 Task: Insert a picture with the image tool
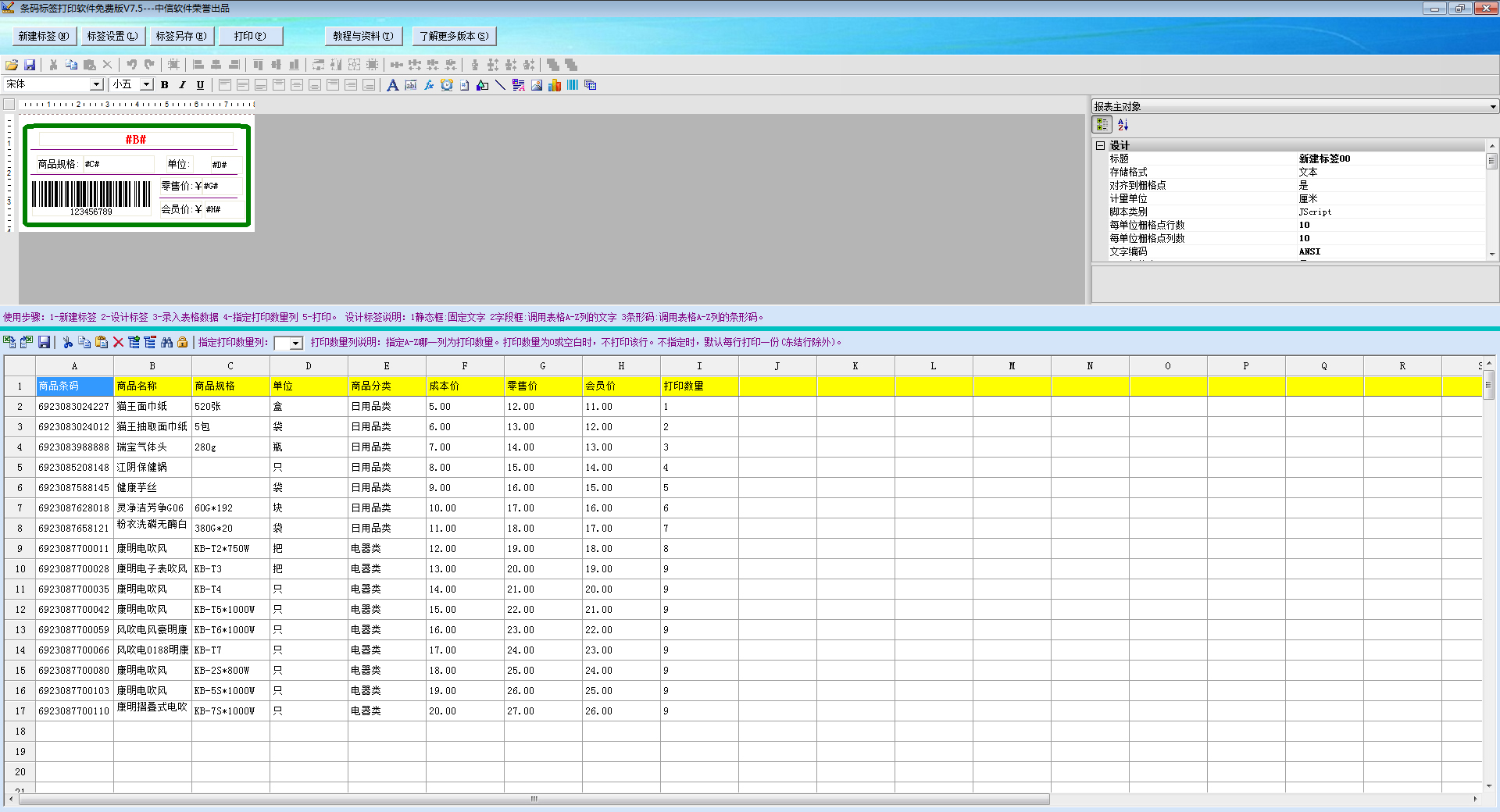click(x=537, y=85)
